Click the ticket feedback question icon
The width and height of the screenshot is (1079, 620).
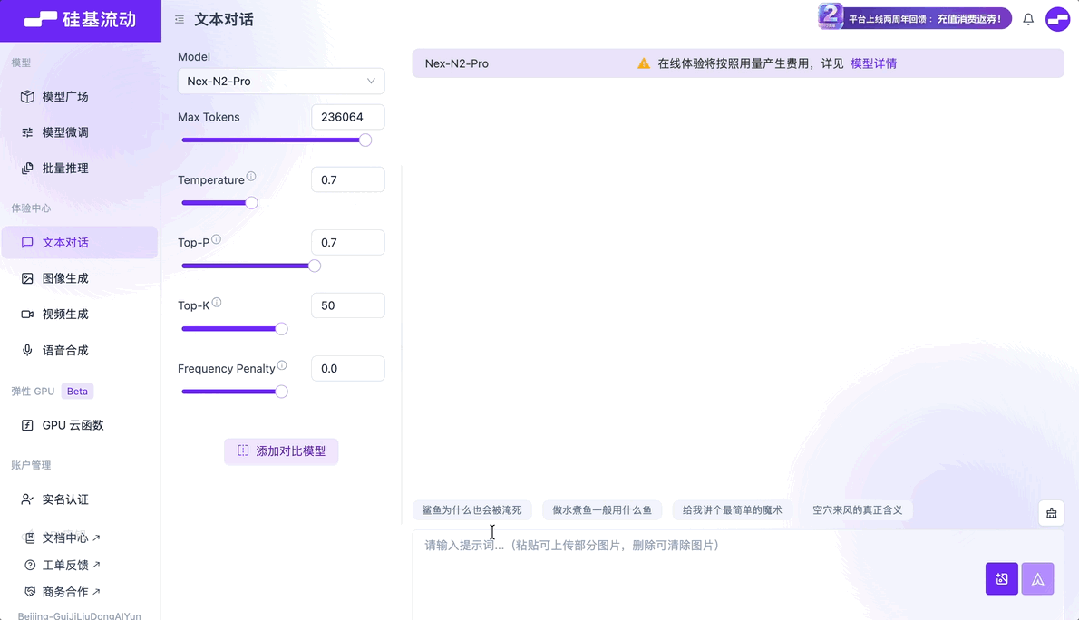(x=30, y=565)
